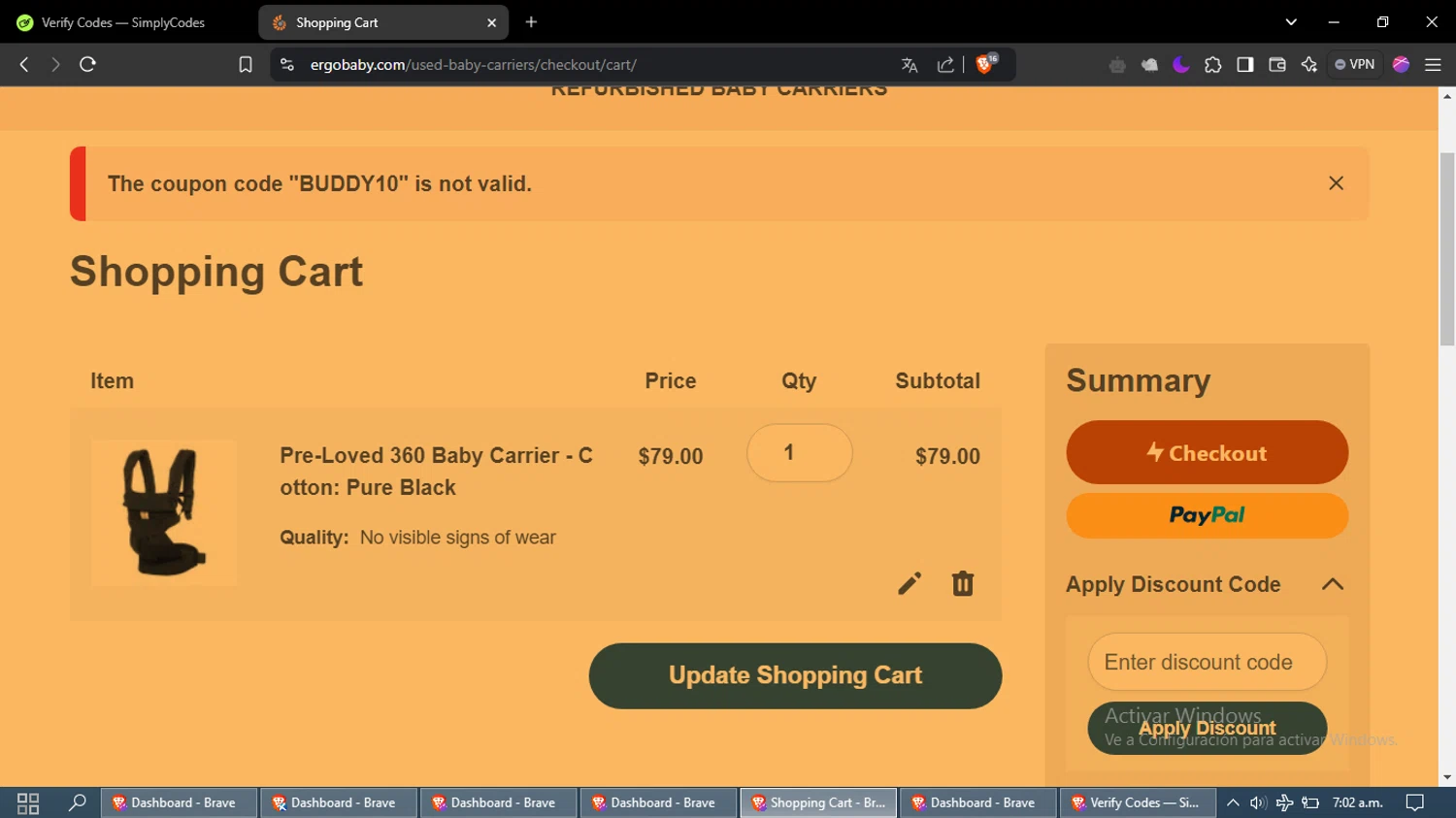Viewport: 1456px width, 818px height.
Task: Open a new browser tab
Action: point(531,22)
